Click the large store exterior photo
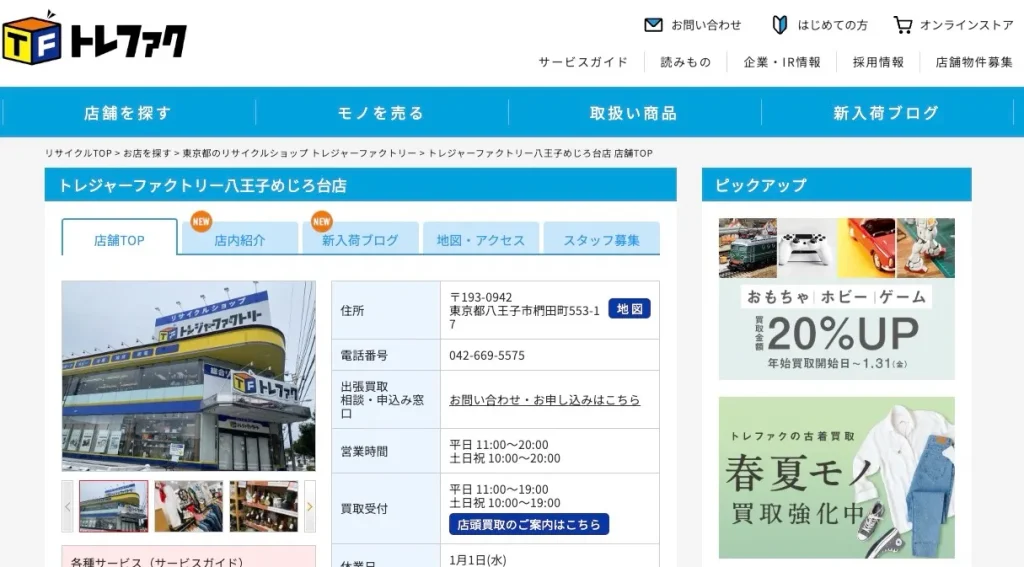Image resolution: width=1024 pixels, height=567 pixels. click(189, 376)
